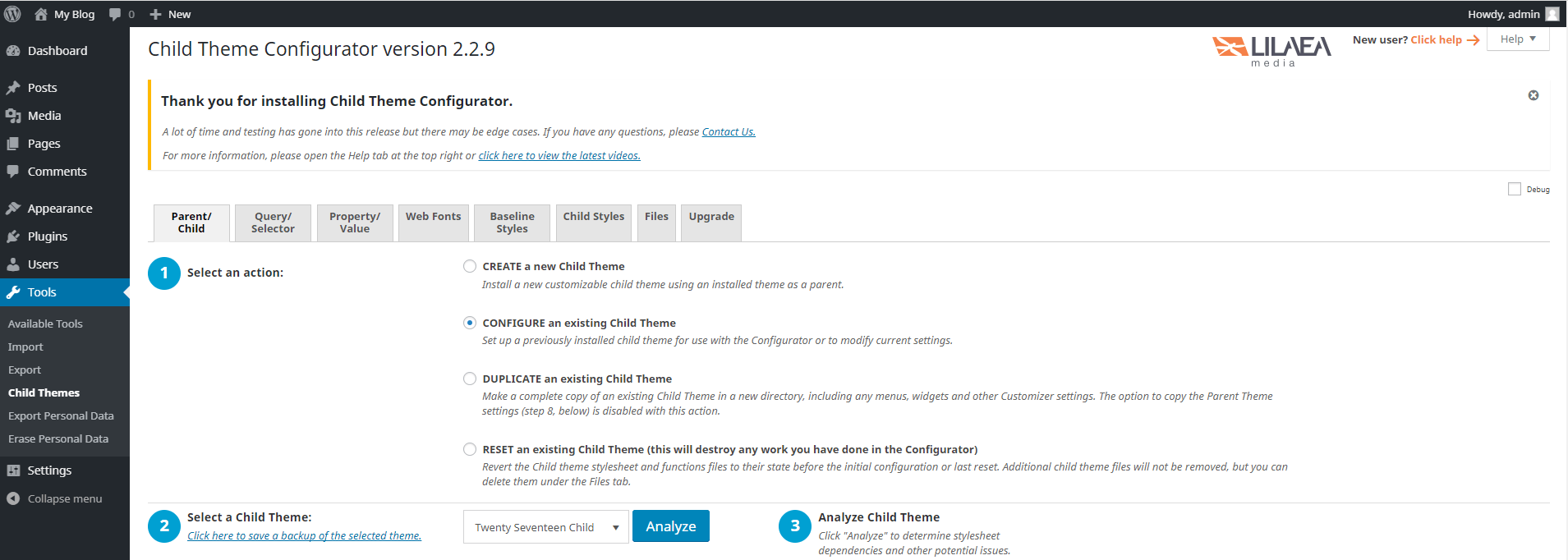Click the Appearance paintbrush icon

click(x=13, y=209)
